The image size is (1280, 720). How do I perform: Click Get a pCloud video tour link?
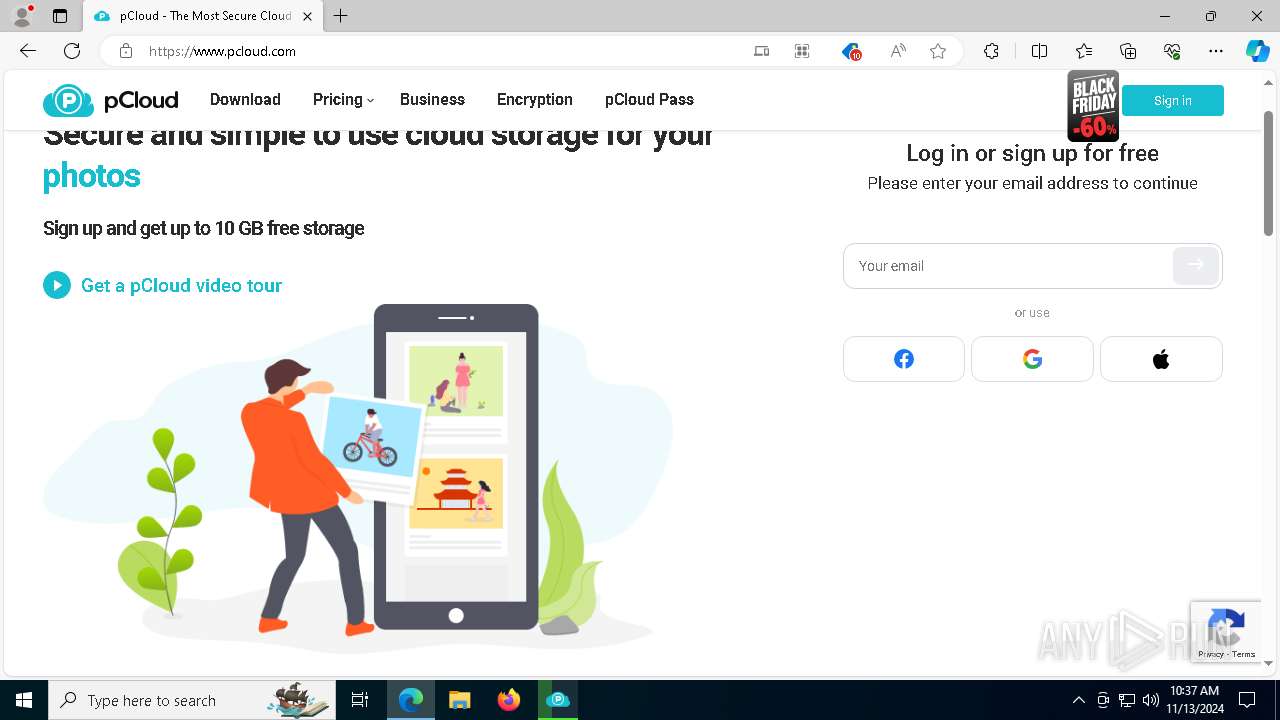tap(181, 285)
